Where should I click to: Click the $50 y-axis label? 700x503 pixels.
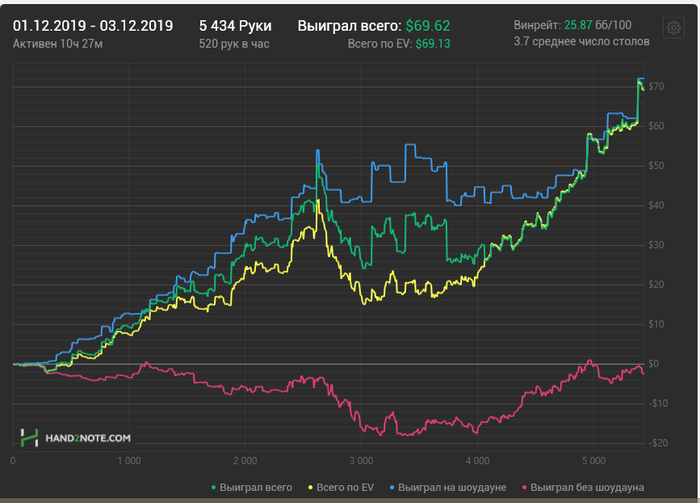pos(656,166)
